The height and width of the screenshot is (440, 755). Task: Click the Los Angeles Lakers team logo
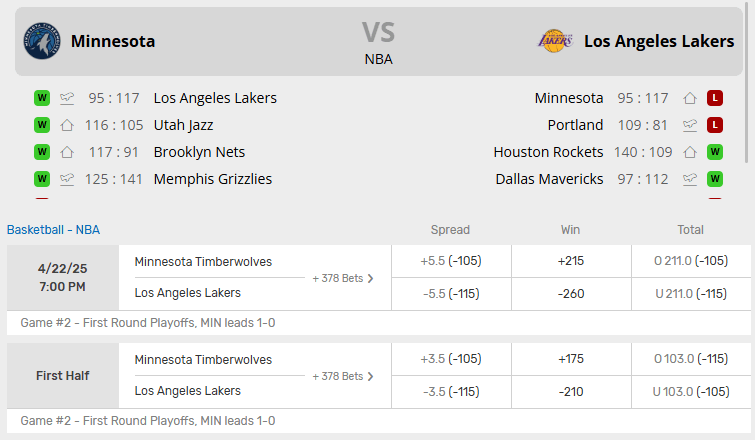[x=555, y=41]
